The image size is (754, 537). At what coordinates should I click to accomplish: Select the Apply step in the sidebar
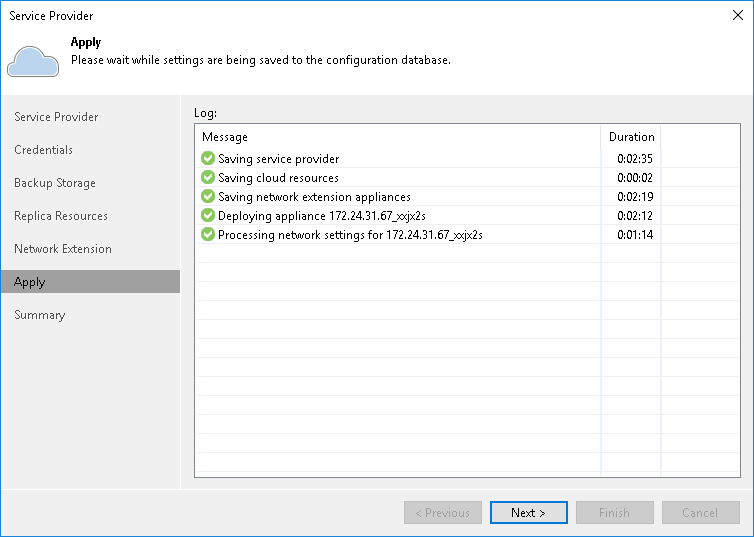pyautogui.click(x=90, y=282)
